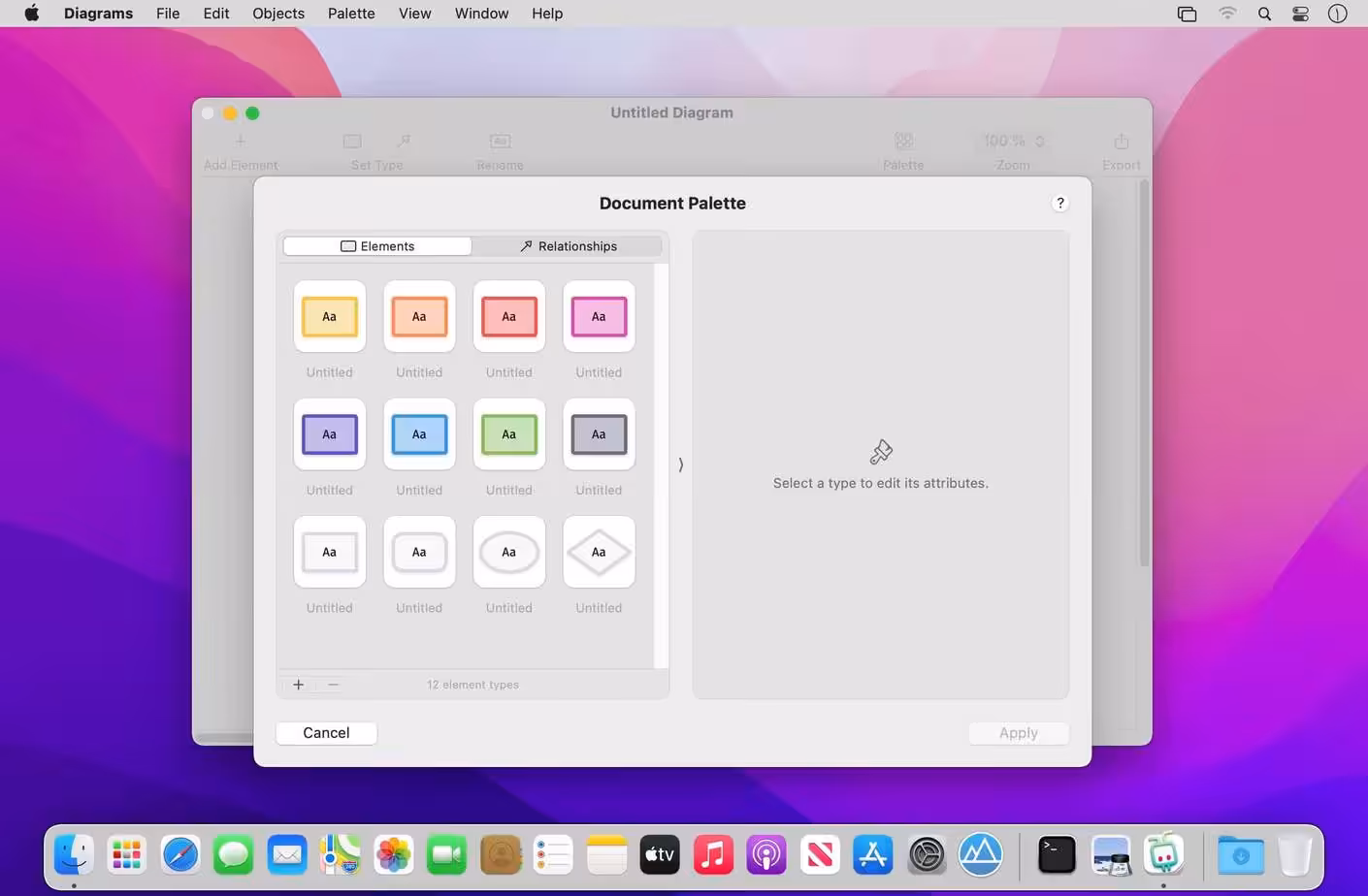
Task: Select the diamond element type
Action: 599,552
